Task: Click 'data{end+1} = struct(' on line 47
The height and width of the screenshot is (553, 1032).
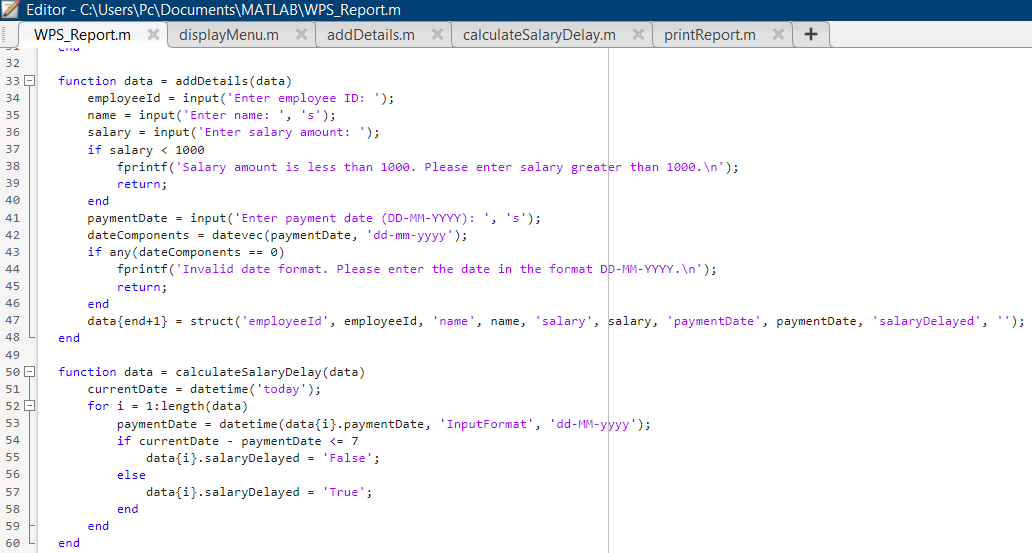Action: pyautogui.click(x=164, y=321)
